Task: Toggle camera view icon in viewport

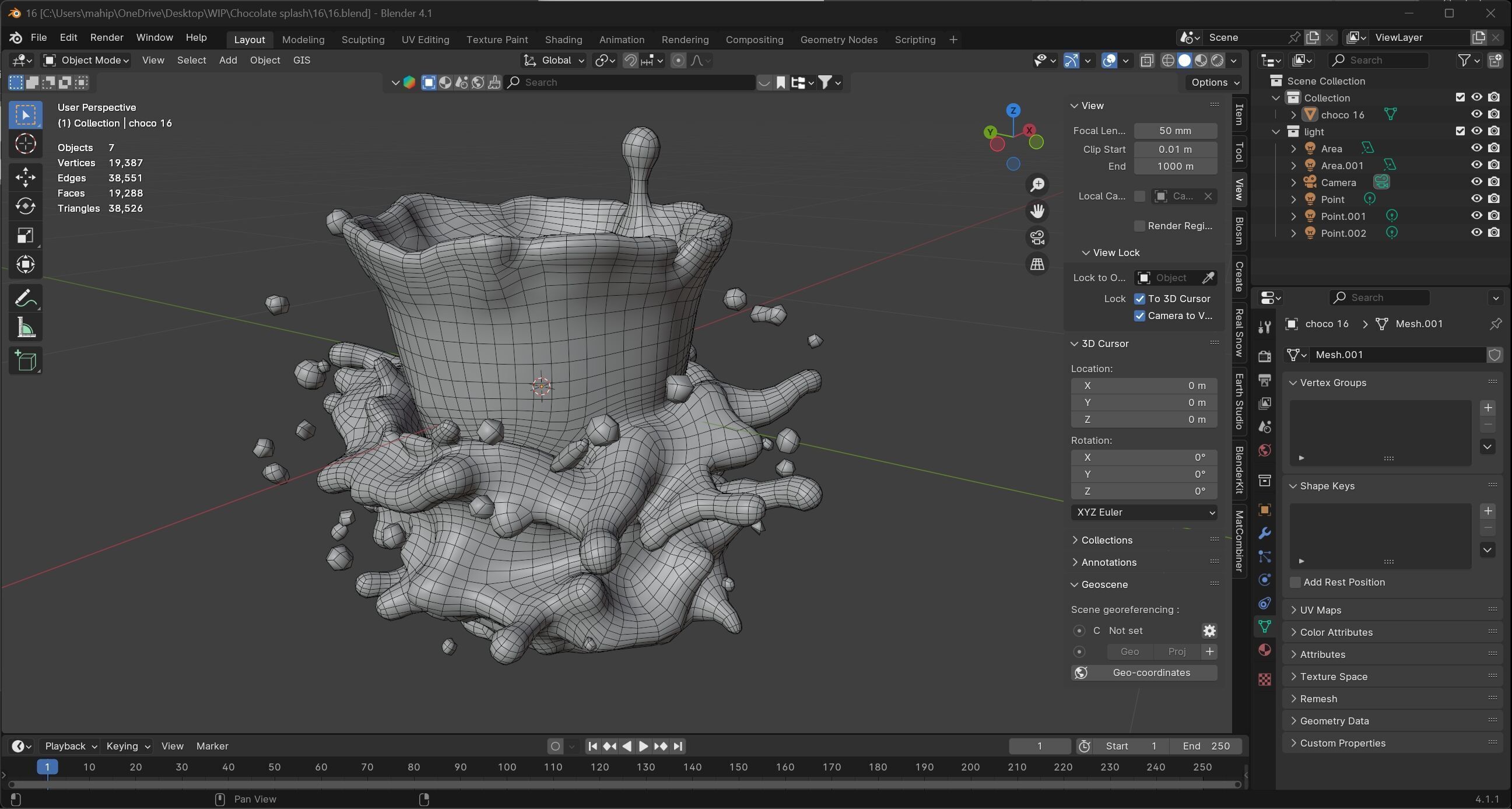Action: pos(1037,238)
